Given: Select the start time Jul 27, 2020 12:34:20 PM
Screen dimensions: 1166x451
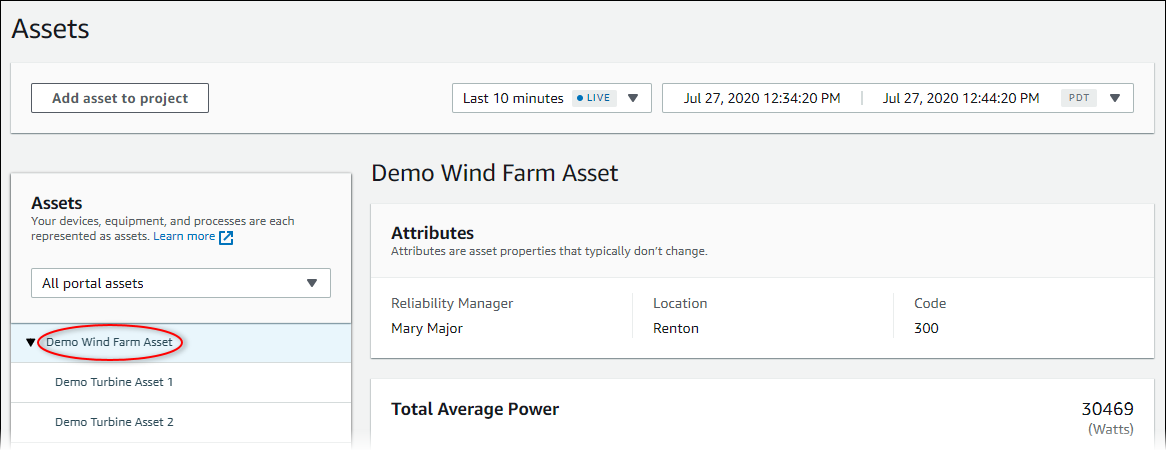Looking at the screenshot, I should [x=761, y=98].
